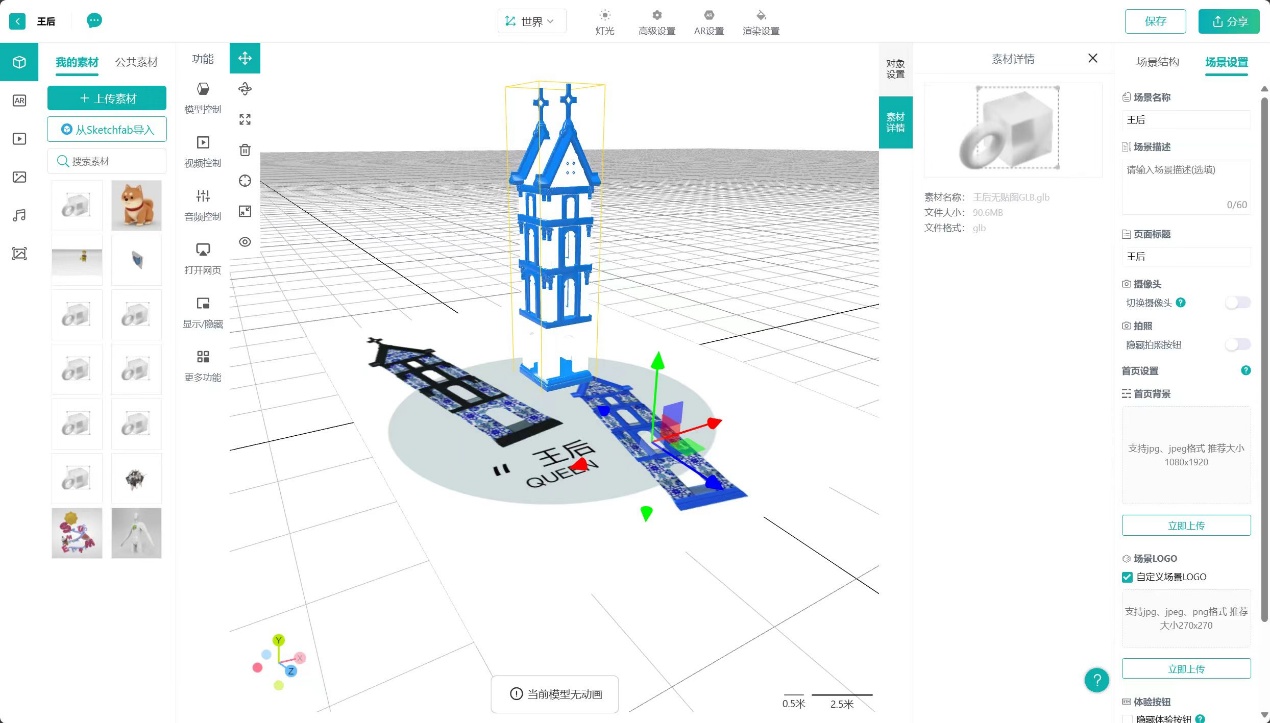Open the 灯光 lighting settings
The width and height of the screenshot is (1270, 723).
coord(605,21)
